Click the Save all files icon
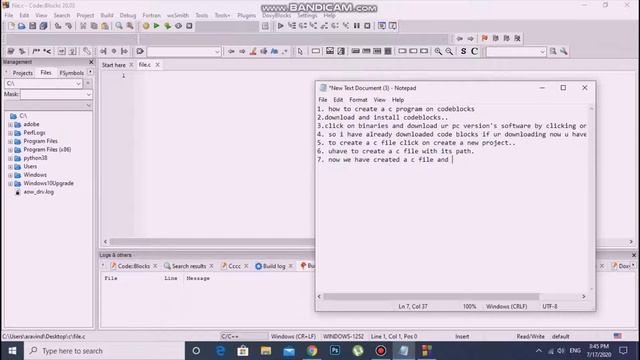640x360 pixels. [43, 26]
